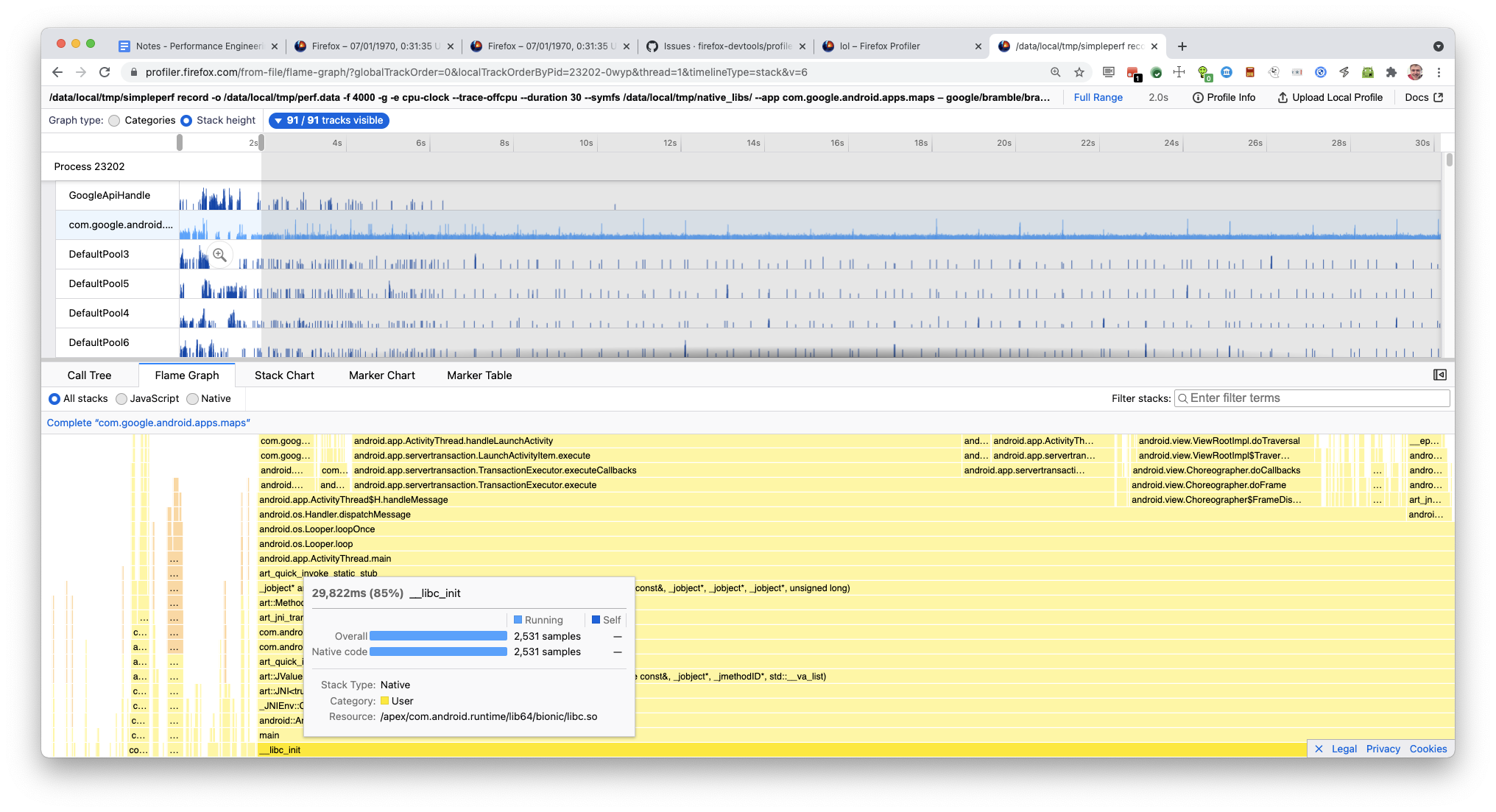Open the Marker Chart tab

coord(381,375)
